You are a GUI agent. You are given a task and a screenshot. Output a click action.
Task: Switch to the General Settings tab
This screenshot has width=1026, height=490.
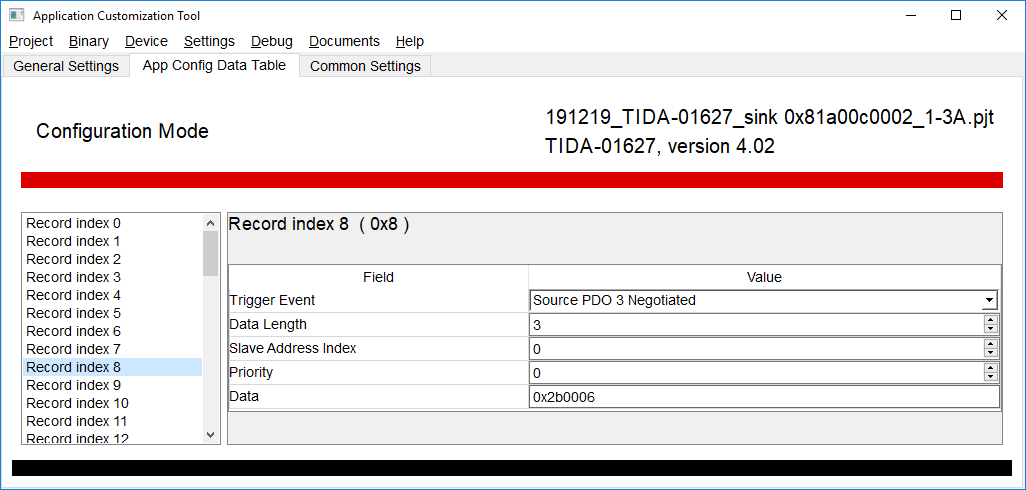coord(66,66)
